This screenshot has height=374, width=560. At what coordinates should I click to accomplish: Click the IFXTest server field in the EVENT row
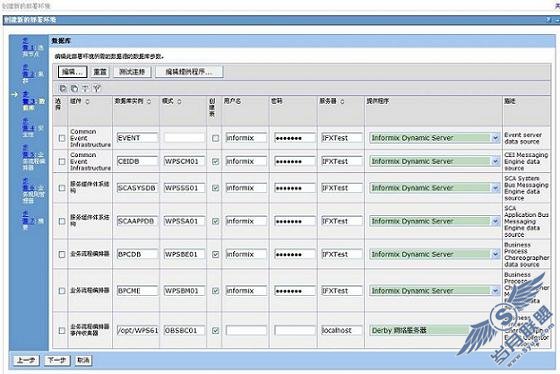click(x=341, y=138)
